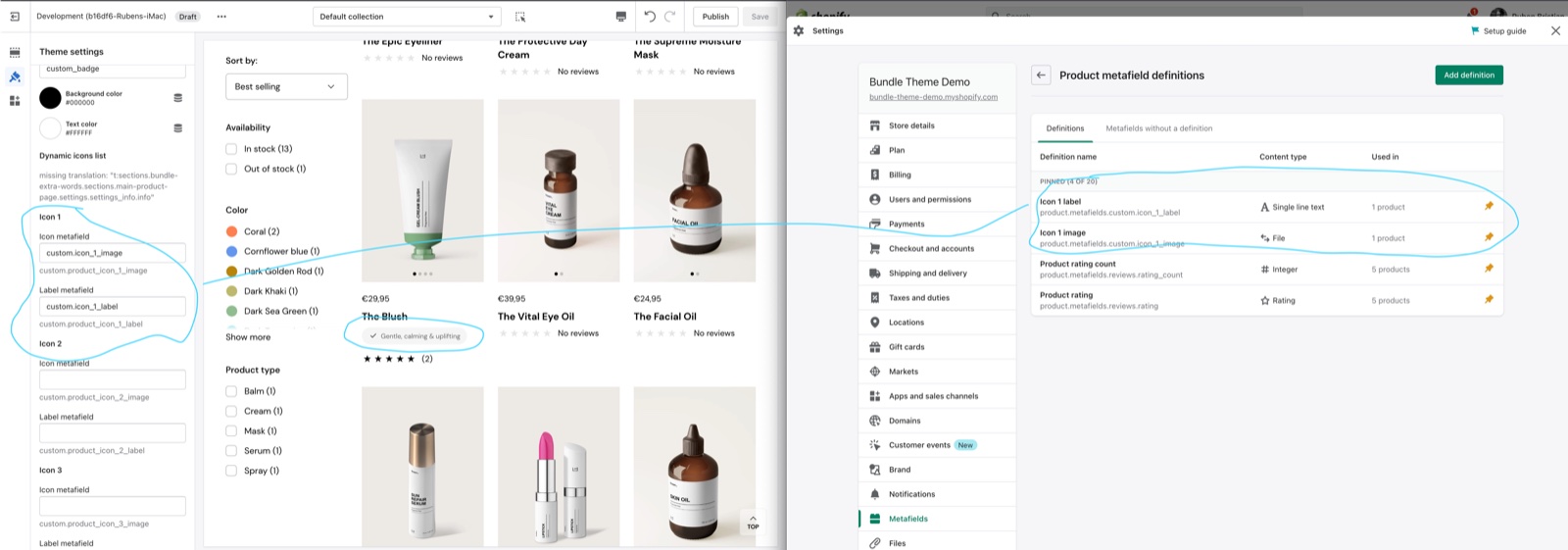Open the Default collection template dropdown

point(407,17)
